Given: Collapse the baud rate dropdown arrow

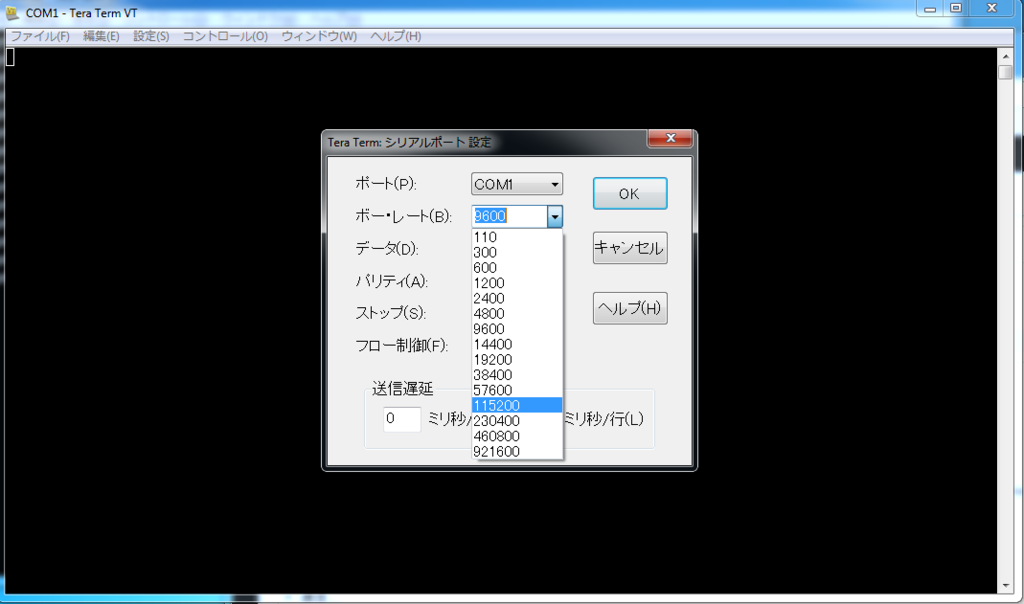Looking at the screenshot, I should pyautogui.click(x=554, y=216).
